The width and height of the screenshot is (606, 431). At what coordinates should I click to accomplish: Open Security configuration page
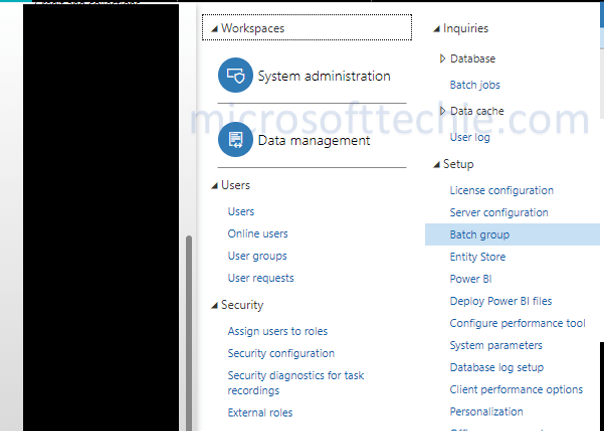[x=281, y=353]
